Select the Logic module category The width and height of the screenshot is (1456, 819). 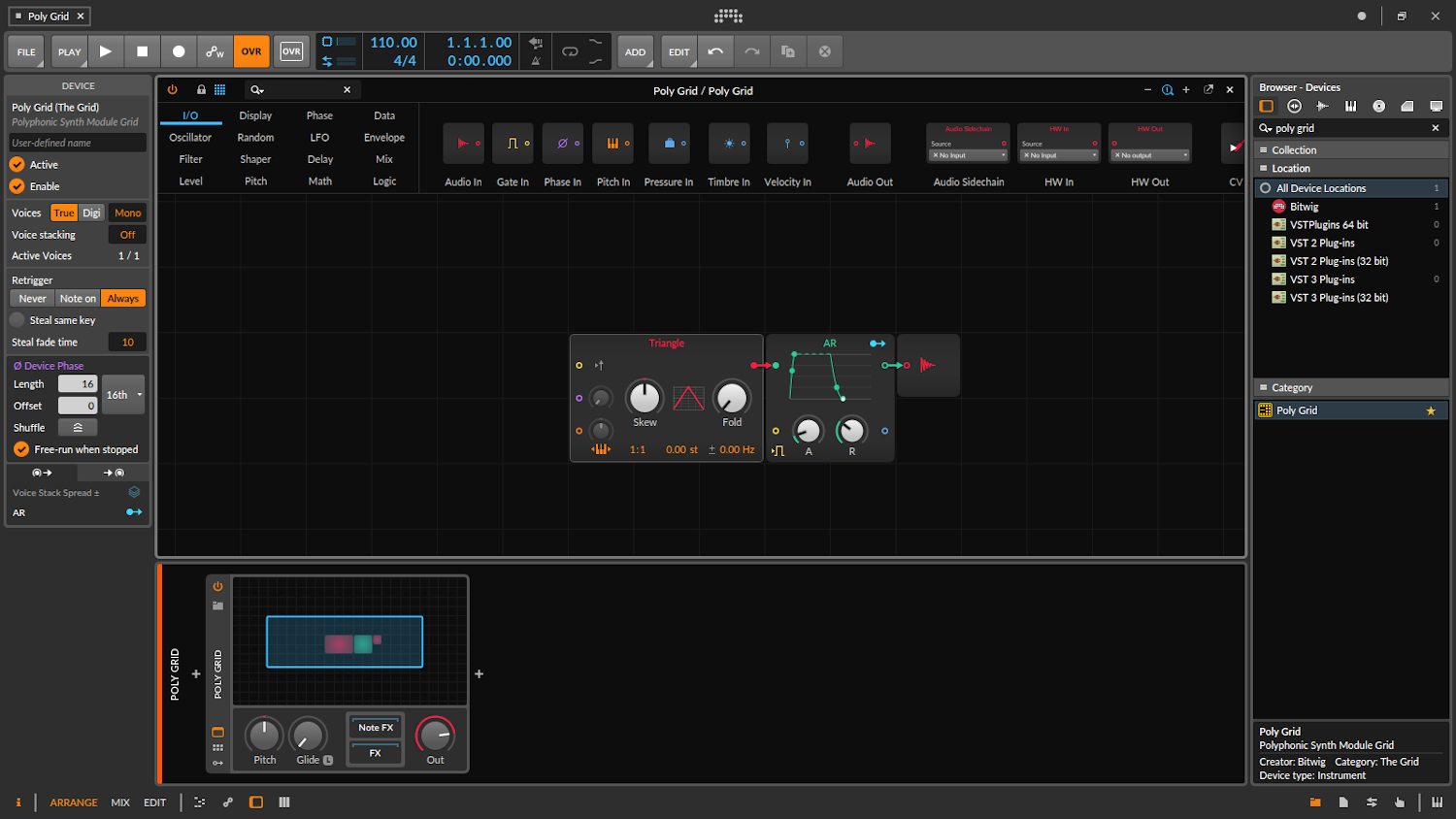(x=384, y=181)
